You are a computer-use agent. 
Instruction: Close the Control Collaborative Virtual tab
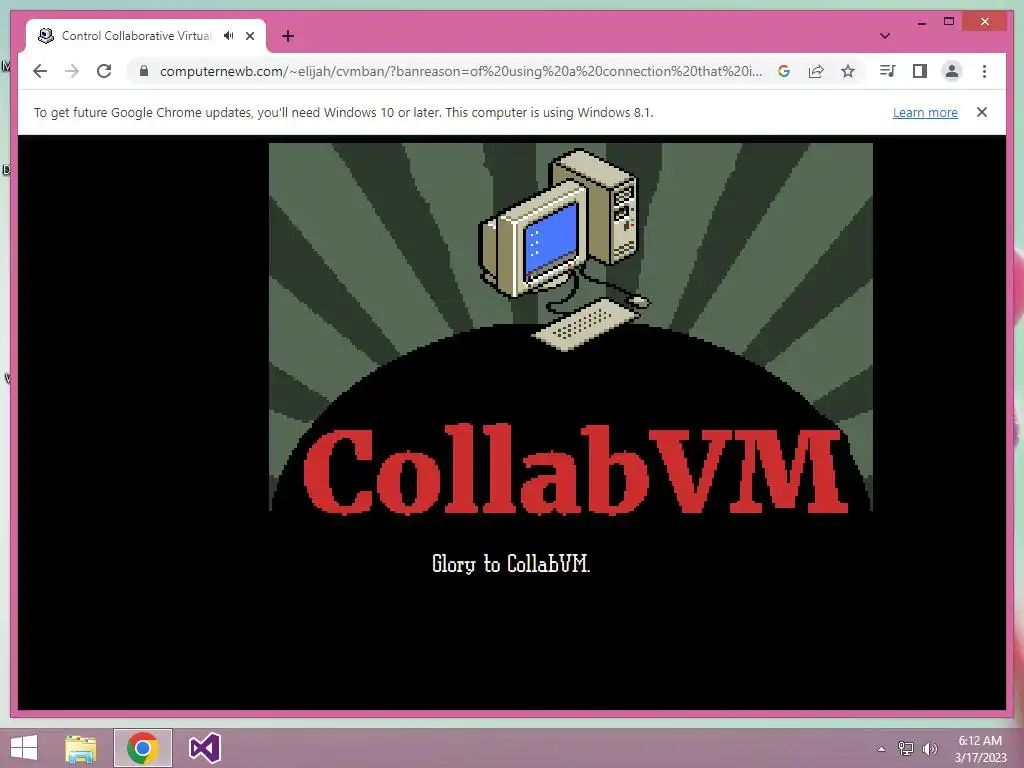pyautogui.click(x=250, y=36)
